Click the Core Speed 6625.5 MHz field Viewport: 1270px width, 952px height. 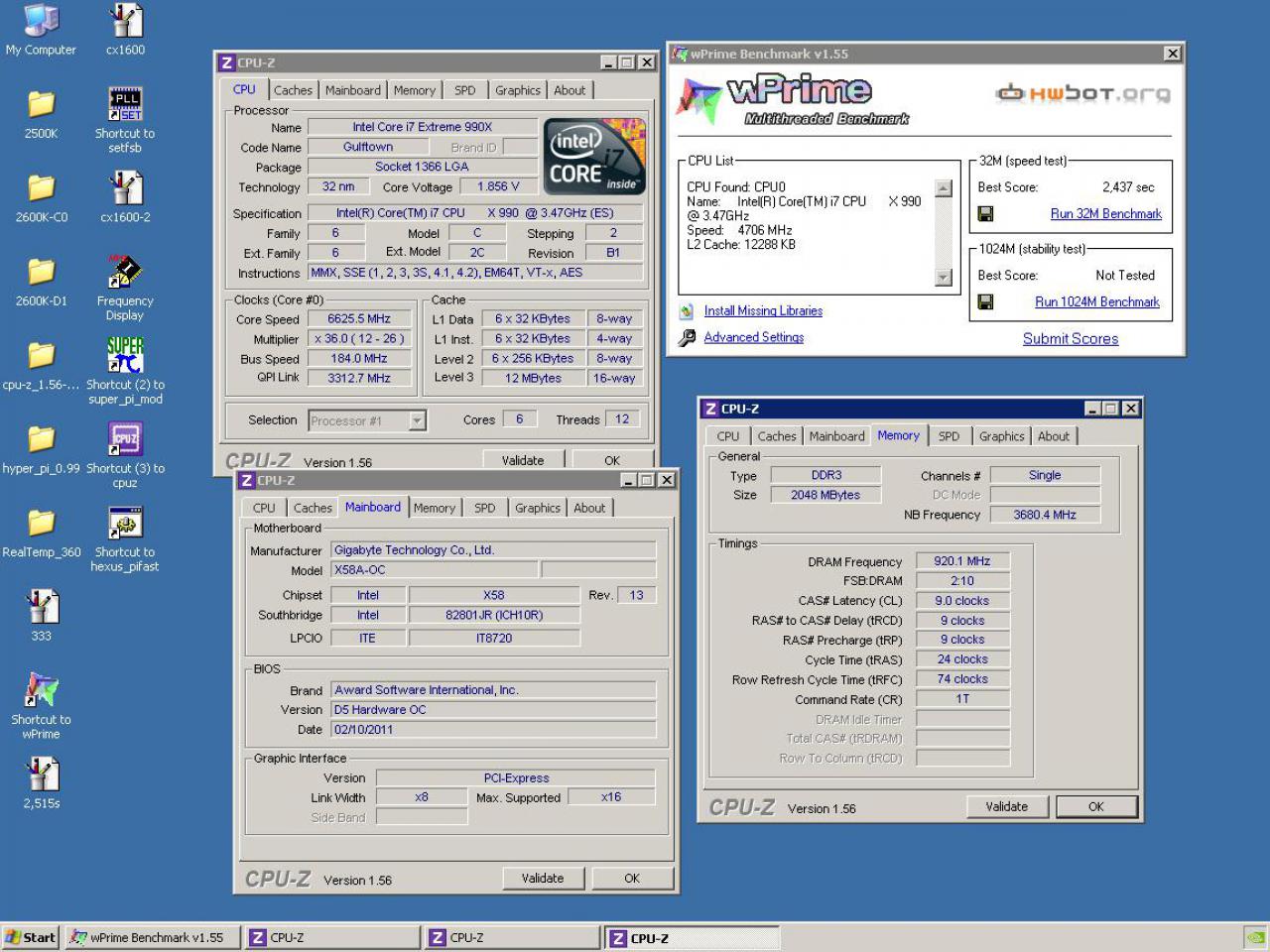[359, 319]
